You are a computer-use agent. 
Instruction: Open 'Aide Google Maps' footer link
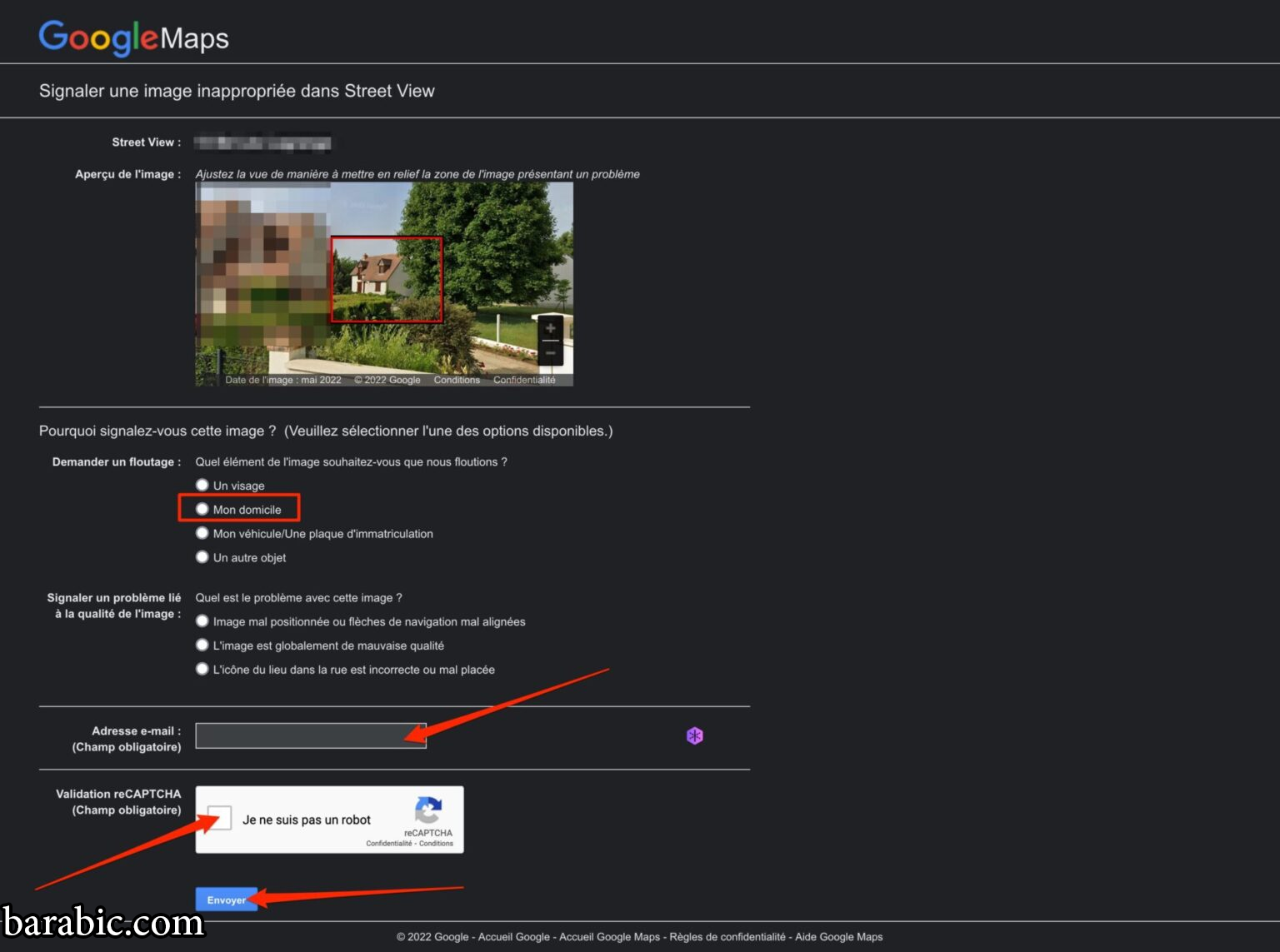click(x=838, y=937)
